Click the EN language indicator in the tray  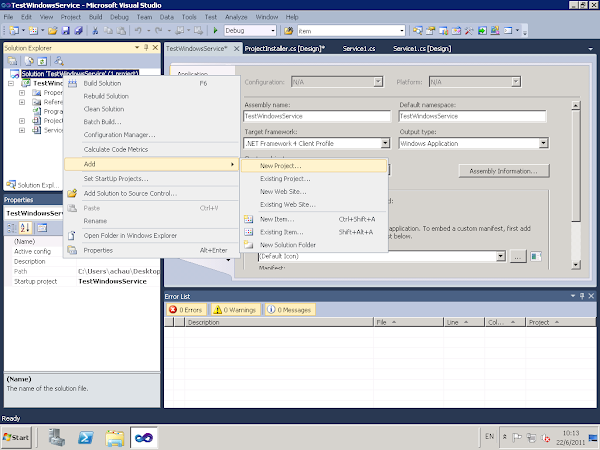click(x=489, y=436)
